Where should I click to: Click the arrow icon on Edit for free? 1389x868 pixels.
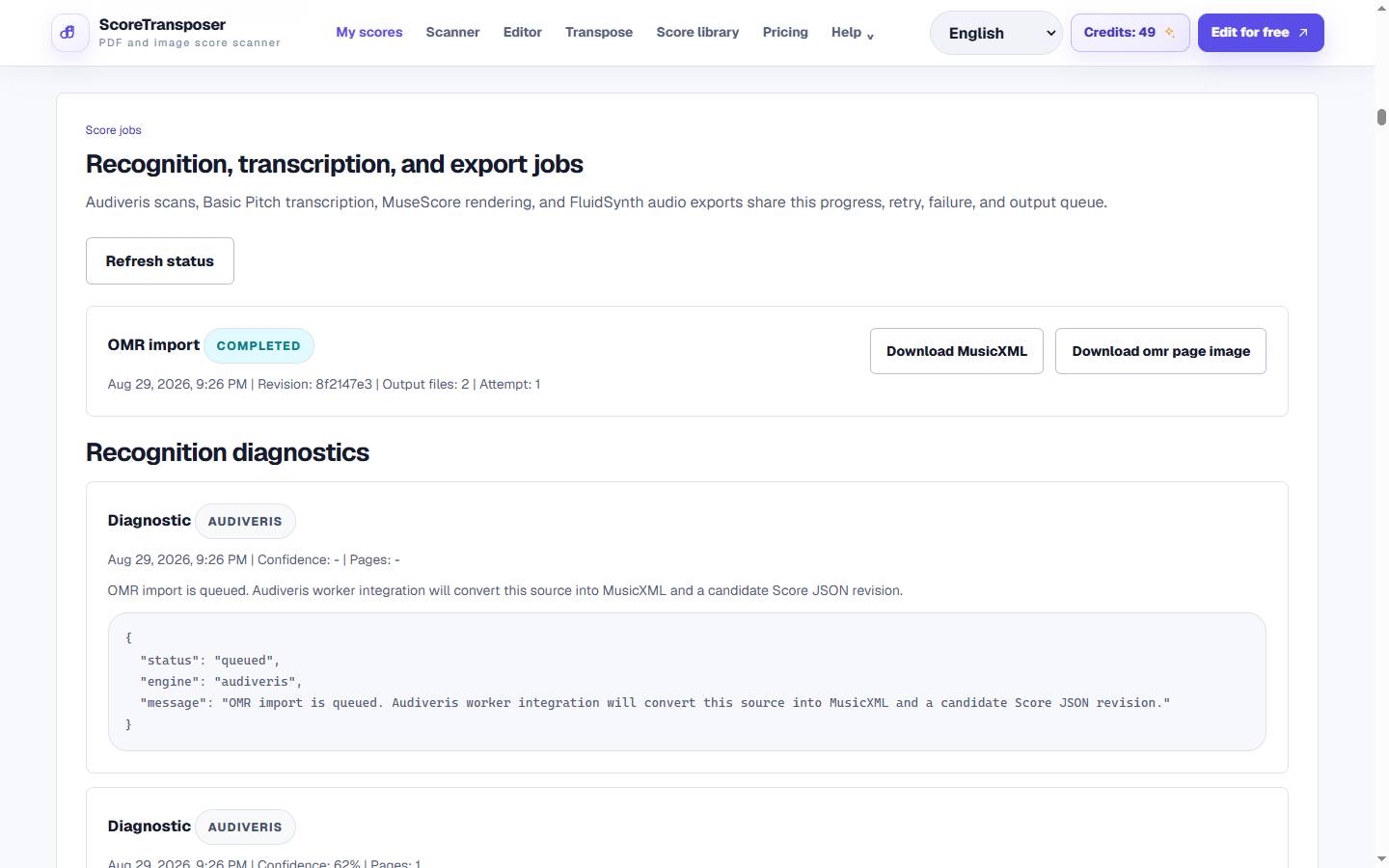1303,33
